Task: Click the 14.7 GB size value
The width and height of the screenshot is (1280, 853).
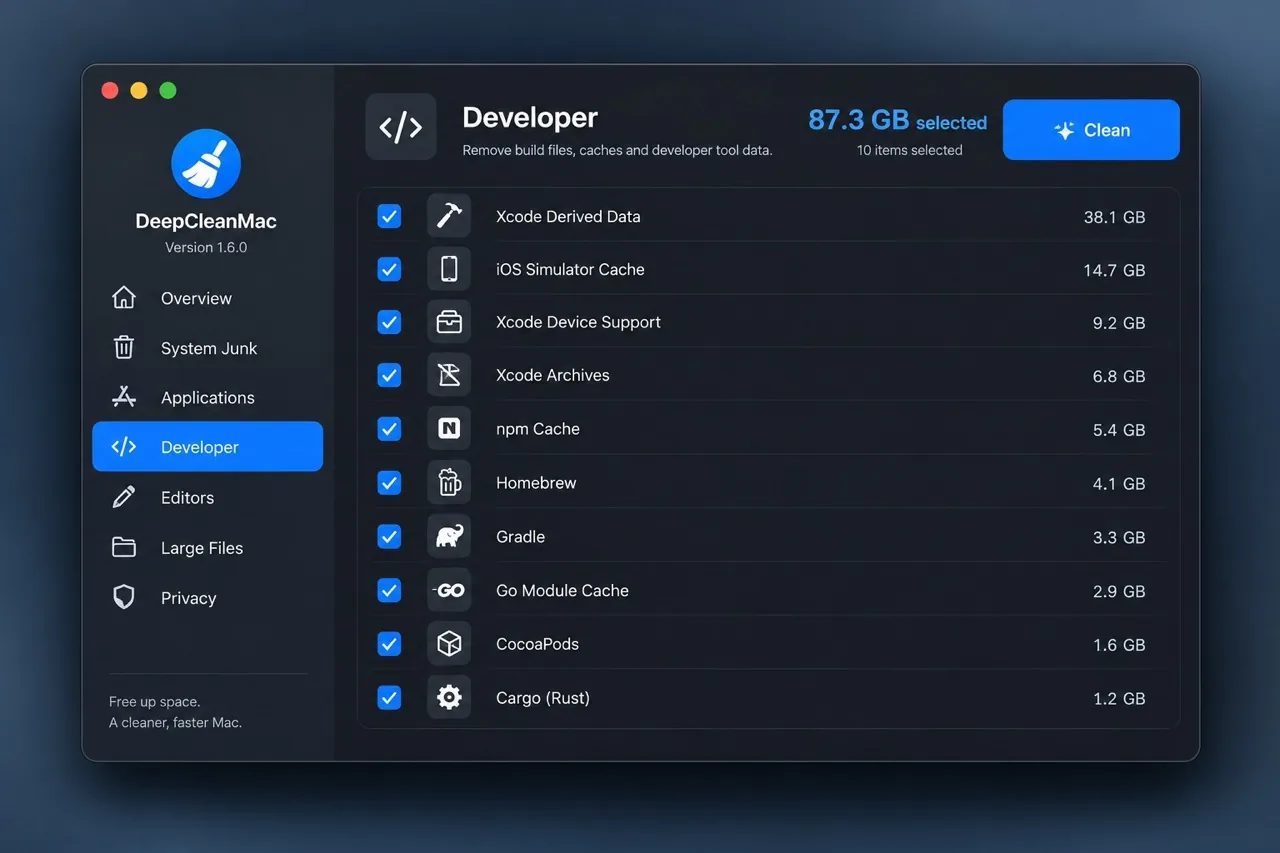Action: [x=1114, y=270]
